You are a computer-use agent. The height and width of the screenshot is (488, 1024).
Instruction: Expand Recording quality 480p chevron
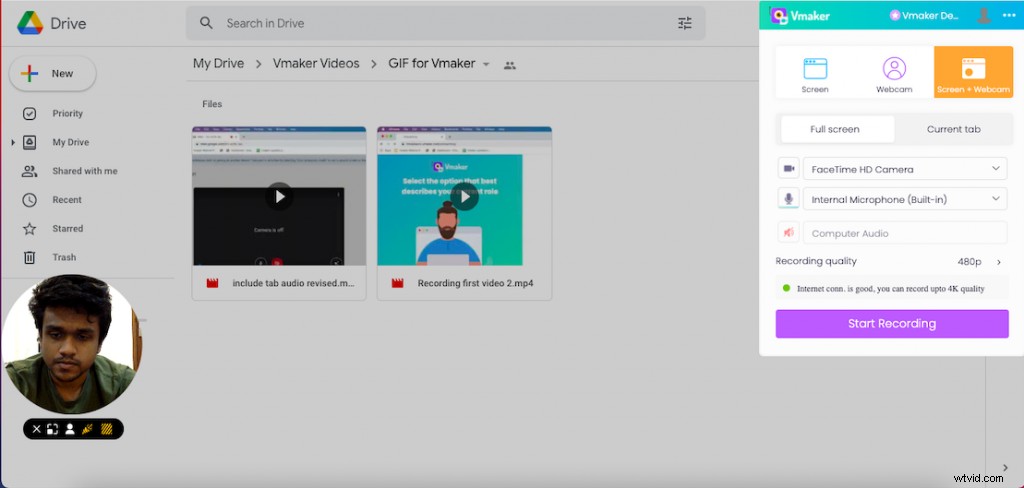(x=999, y=262)
